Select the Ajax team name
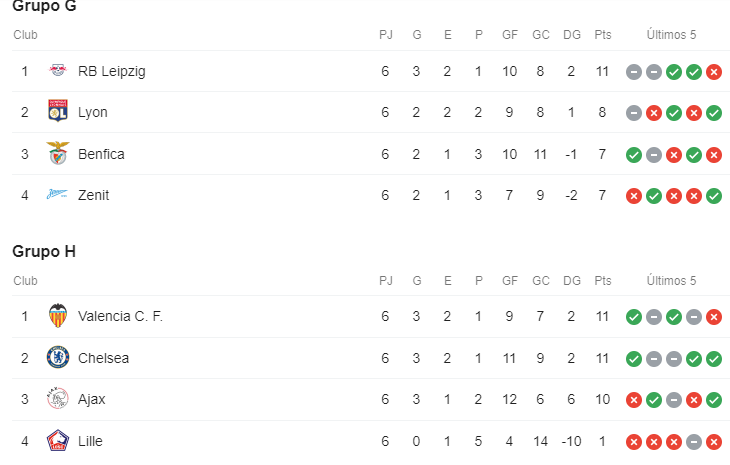730x465 pixels. point(92,399)
